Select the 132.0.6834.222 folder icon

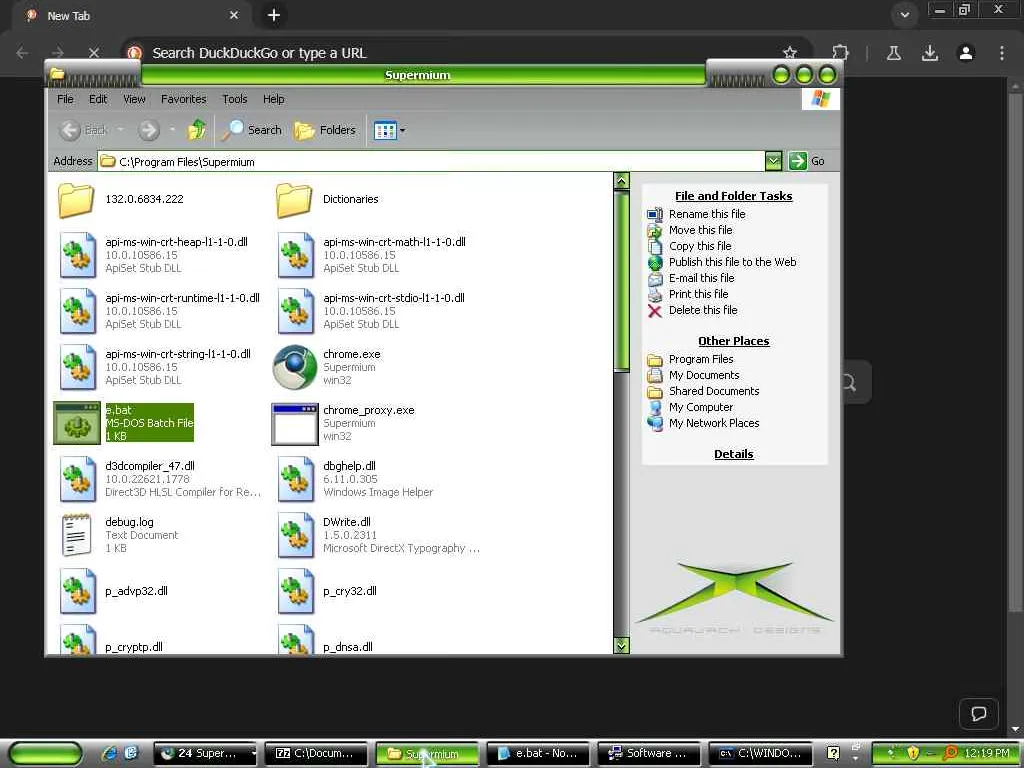pyautogui.click(x=76, y=200)
